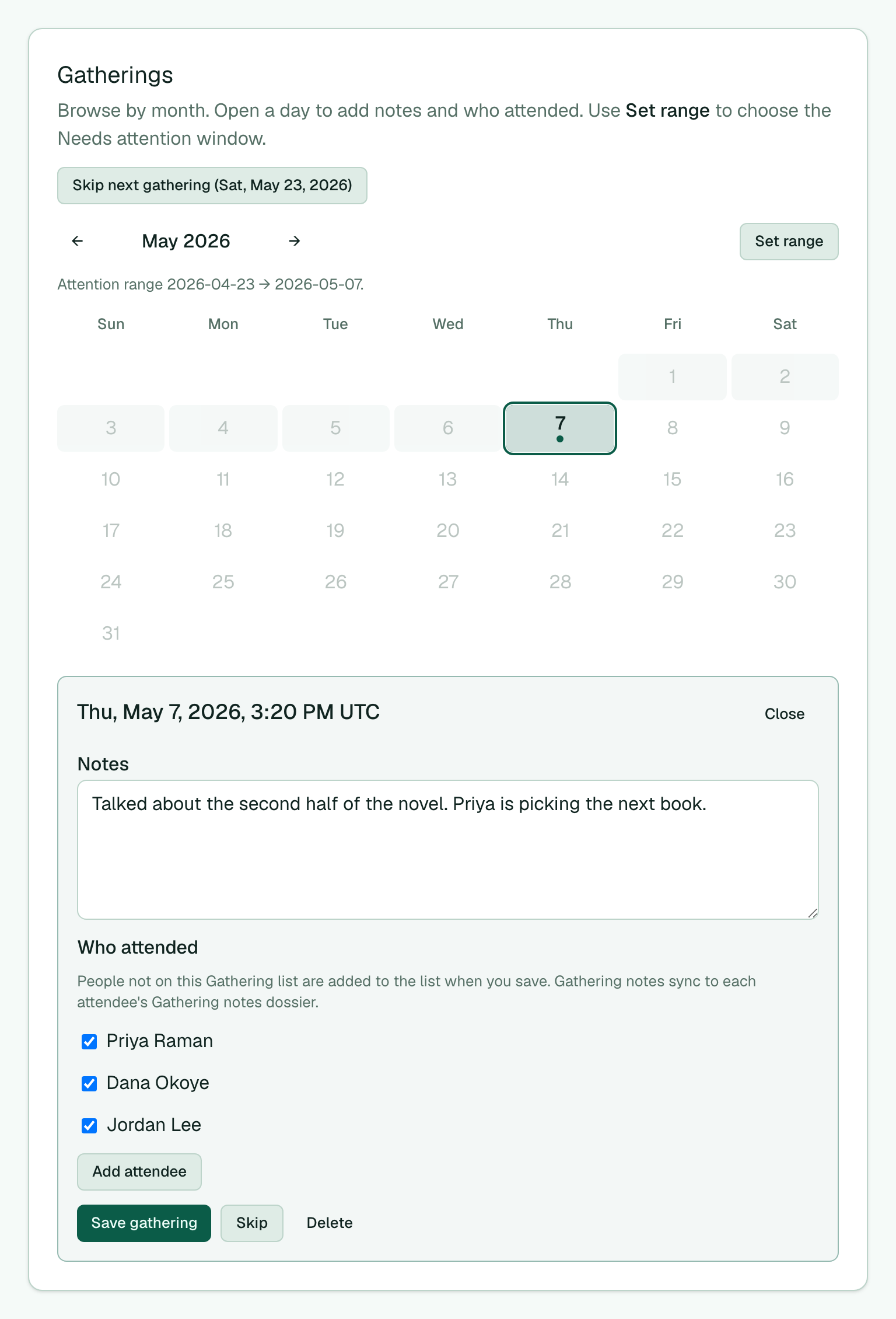Screen dimensions: 896x1319
Task: Save the gathering details
Action: coord(144,1223)
